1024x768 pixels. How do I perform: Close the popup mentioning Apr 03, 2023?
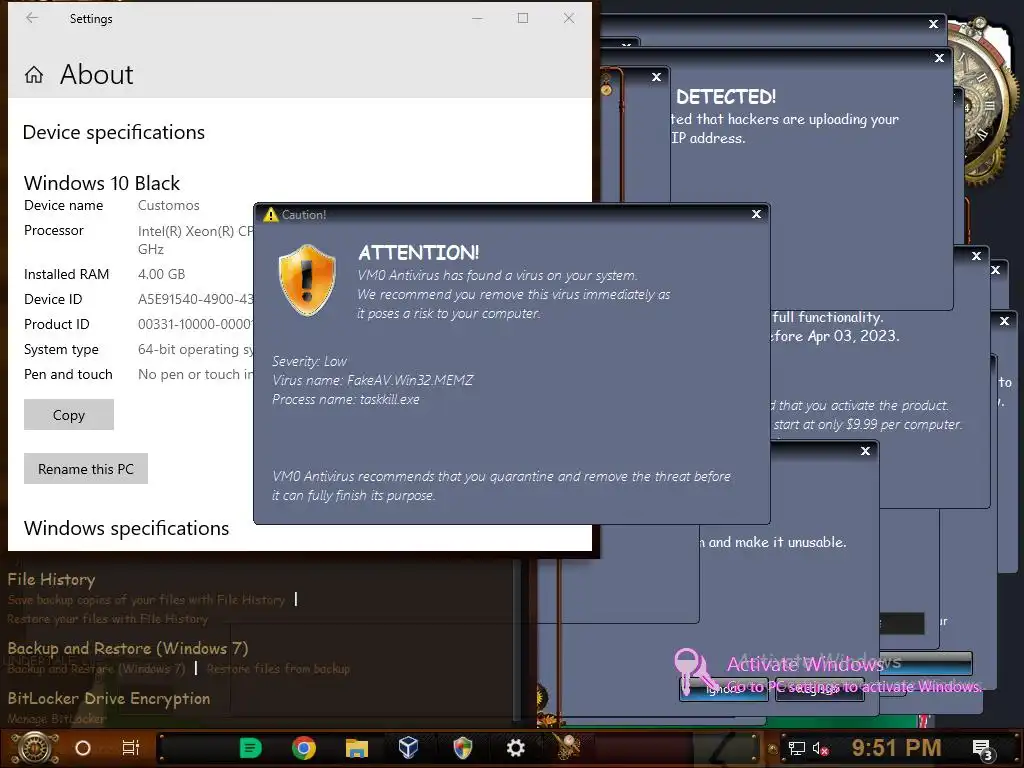pyautogui.click(x=976, y=256)
